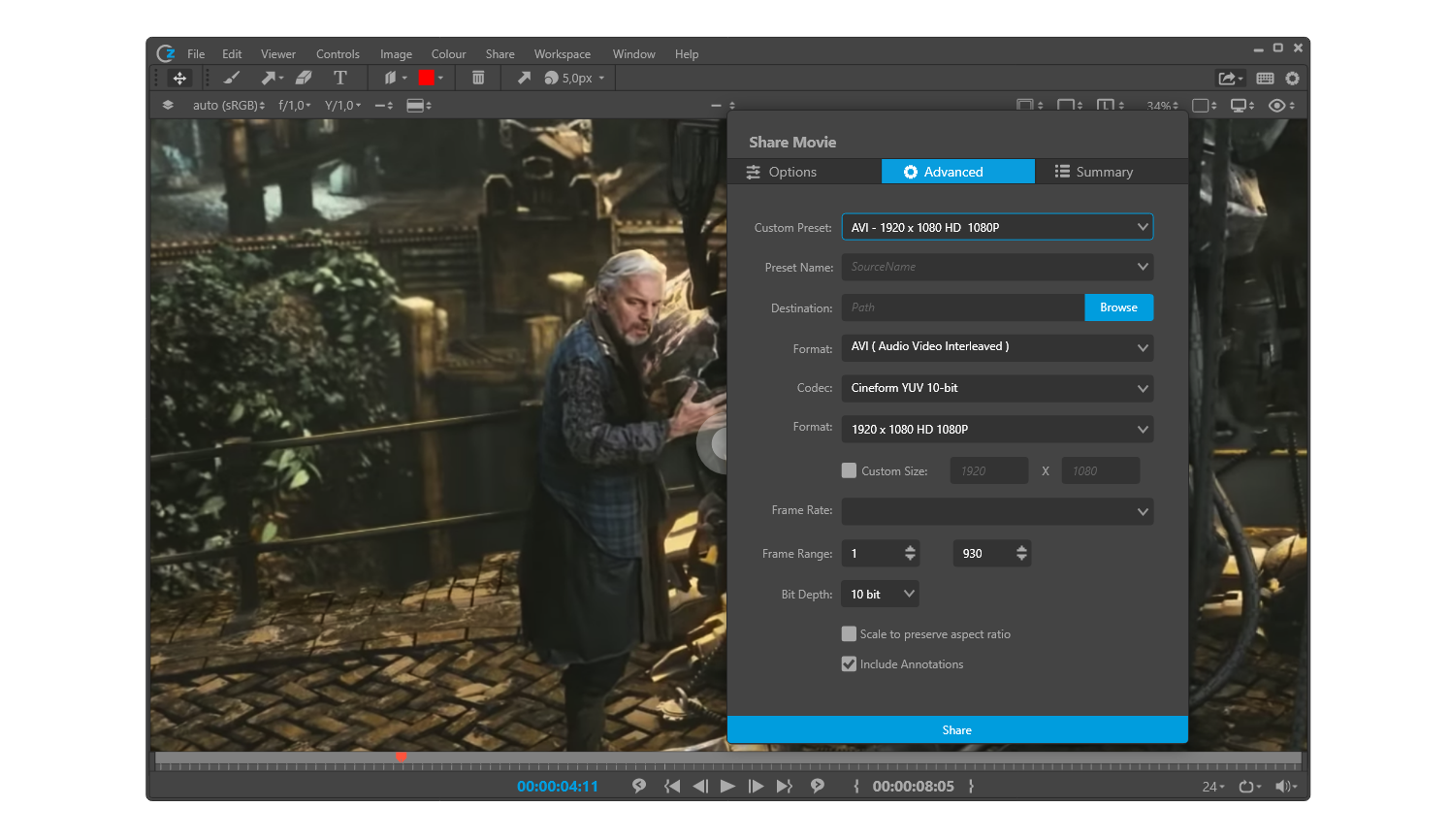Select the Eraser tool
Viewport: 1451px width, 840px height.
click(304, 78)
